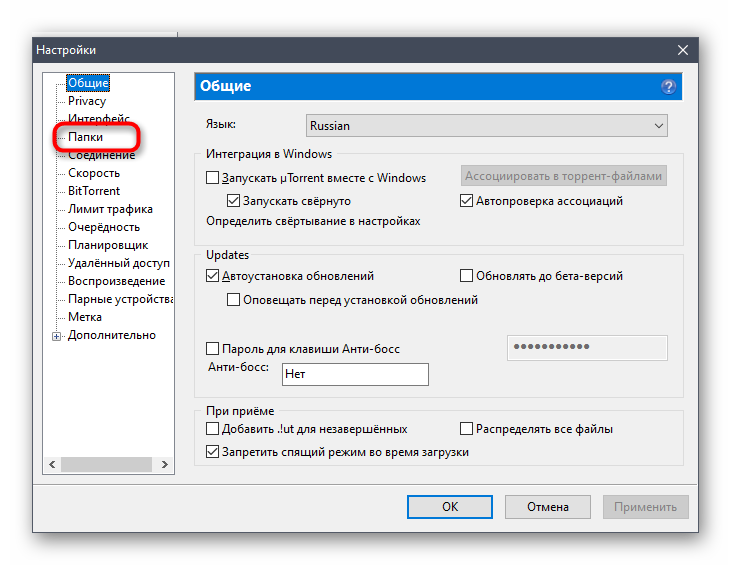
Task: Click the Отмена button
Action: coord(548,507)
